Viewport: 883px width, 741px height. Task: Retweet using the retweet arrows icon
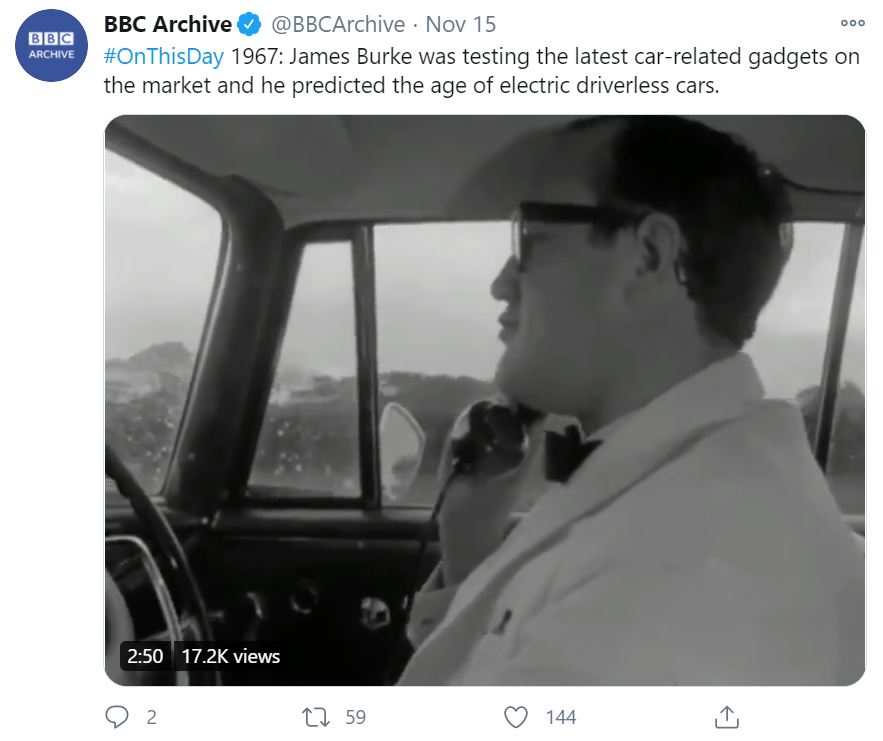315,717
